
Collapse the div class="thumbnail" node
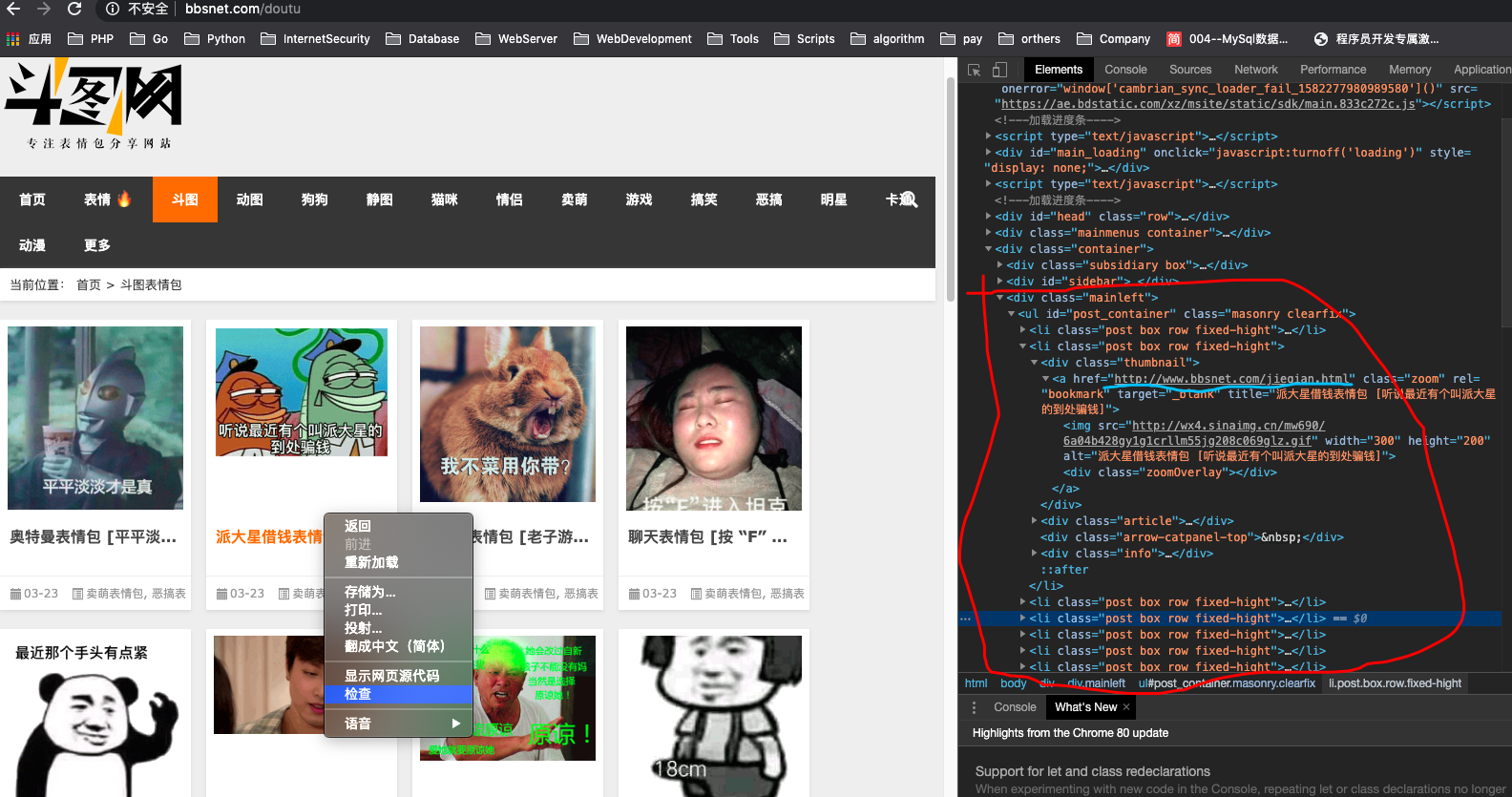(1034, 363)
